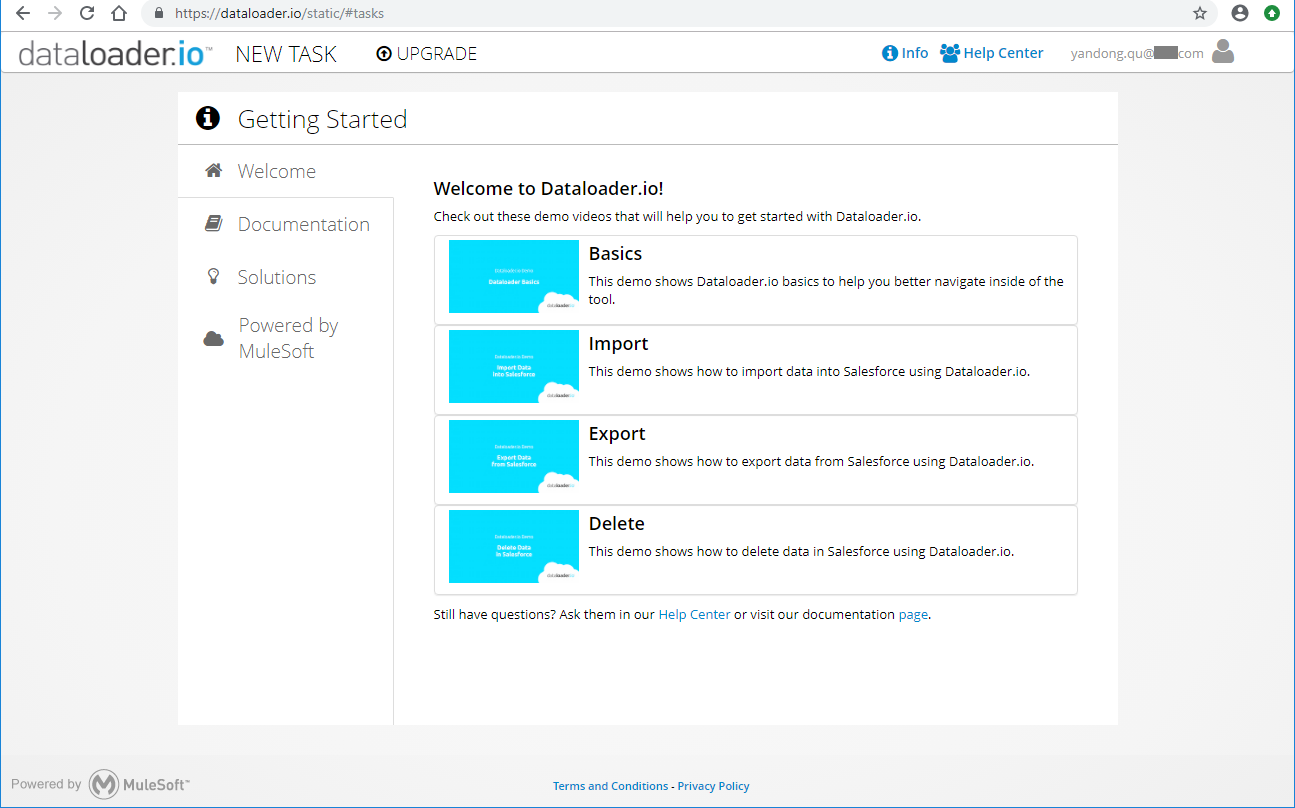Viewport: 1295px width, 808px height.
Task: Click the browser address bar URL
Action: 279,14
